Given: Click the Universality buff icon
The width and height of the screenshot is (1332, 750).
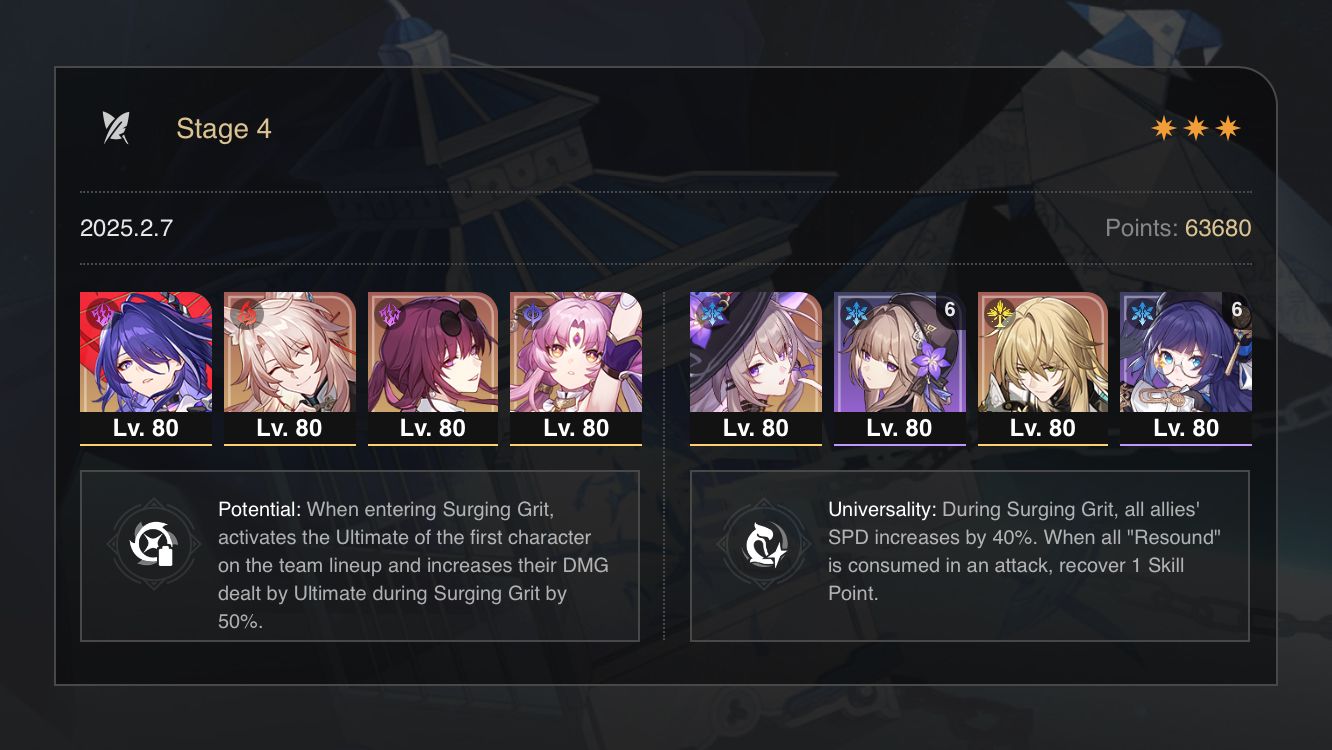Looking at the screenshot, I should coord(759,543).
